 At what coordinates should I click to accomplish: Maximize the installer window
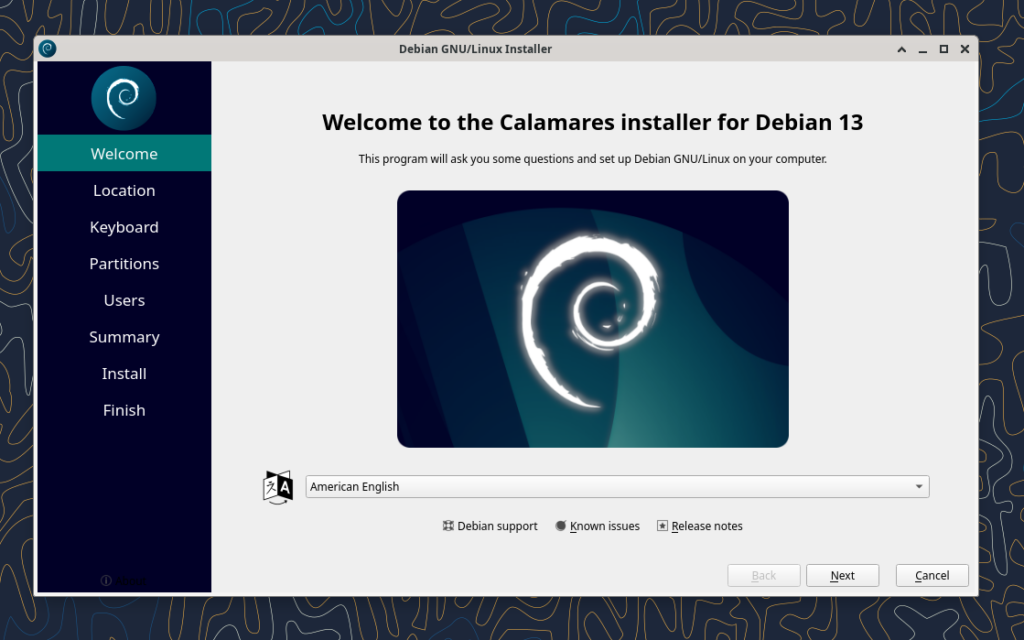pyautogui.click(x=944, y=49)
